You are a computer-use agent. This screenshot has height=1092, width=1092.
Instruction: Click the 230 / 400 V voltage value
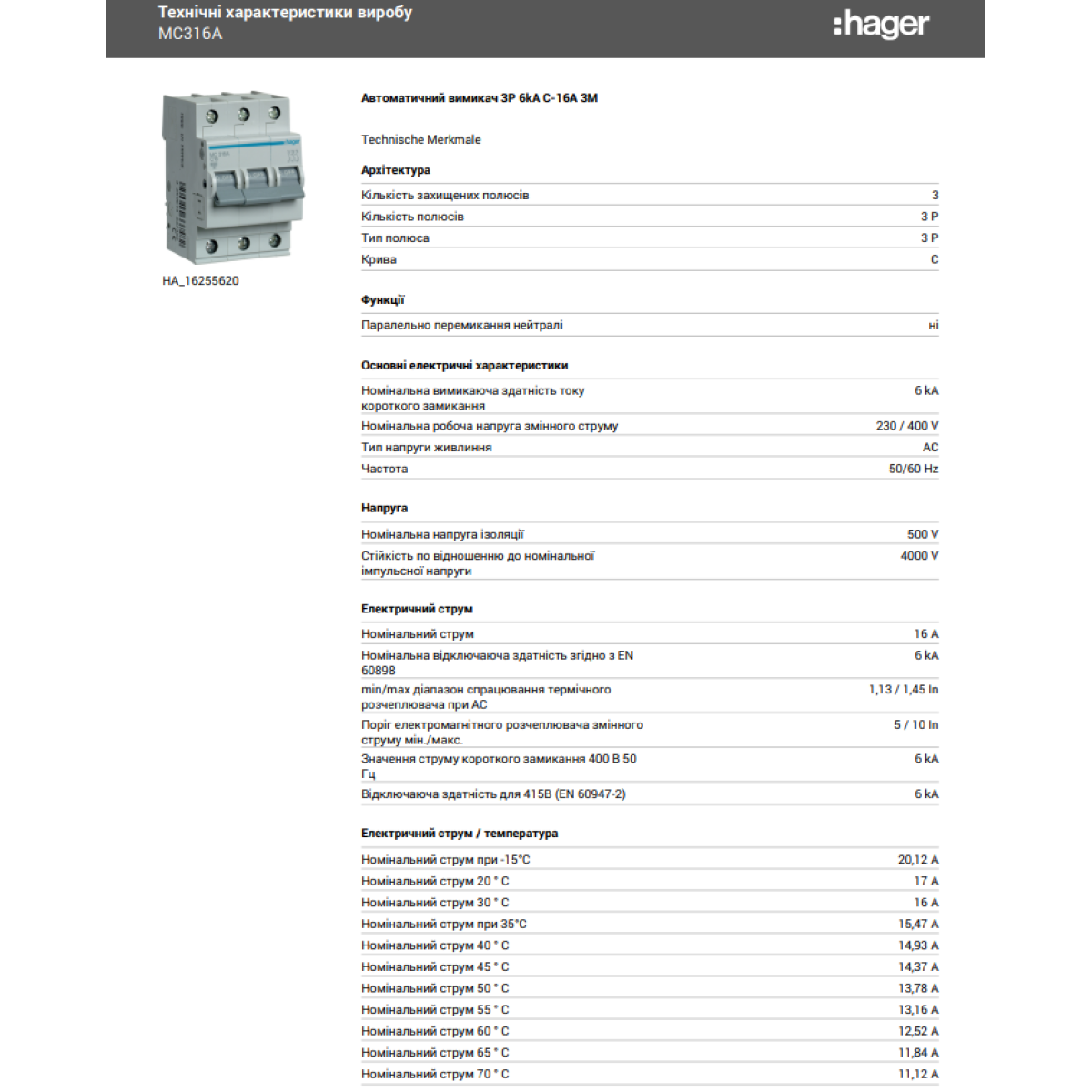tap(906, 426)
